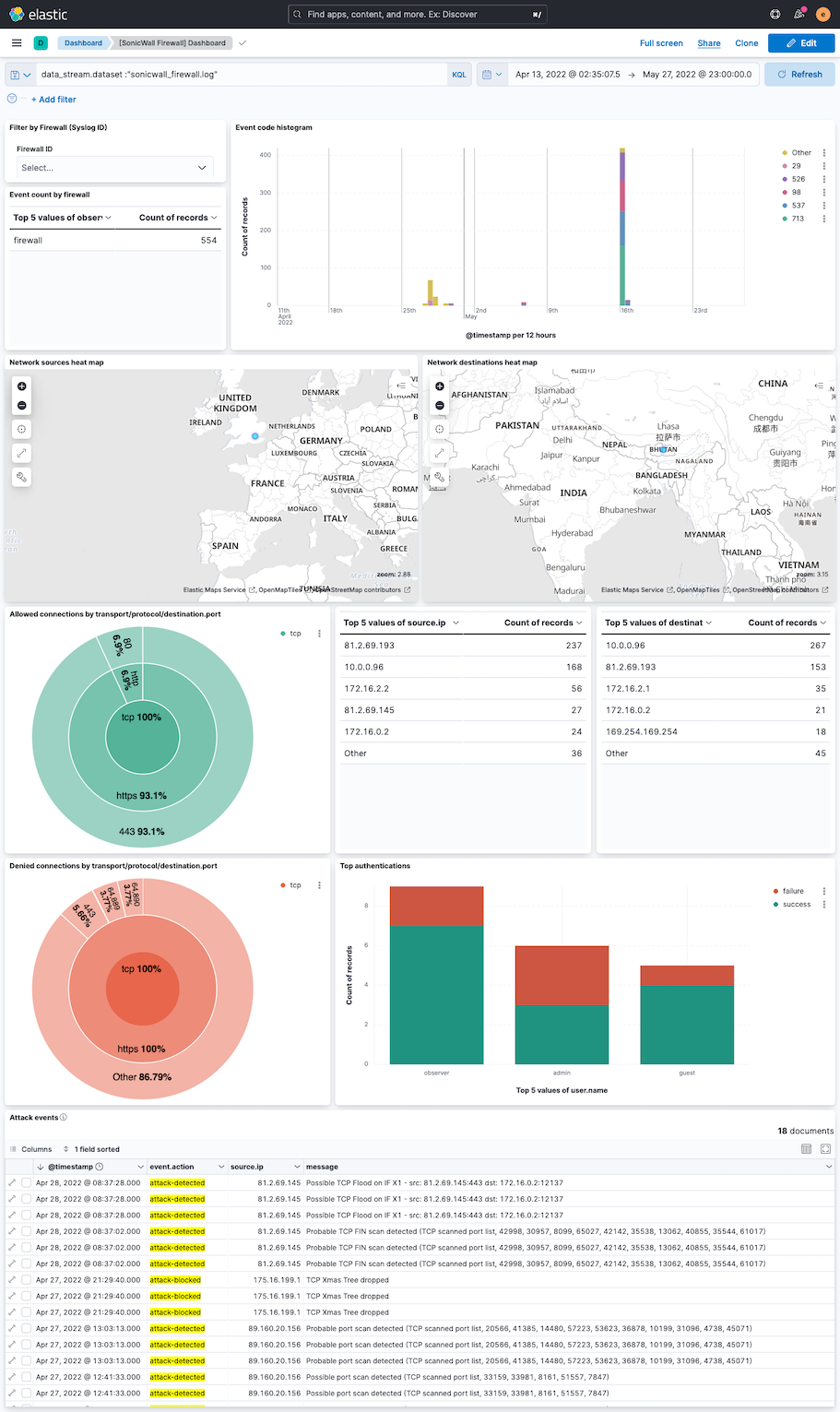Screen dimensions: 840x1412
Task: Click the Dashboard breadcrumb item
Action: [82, 42]
